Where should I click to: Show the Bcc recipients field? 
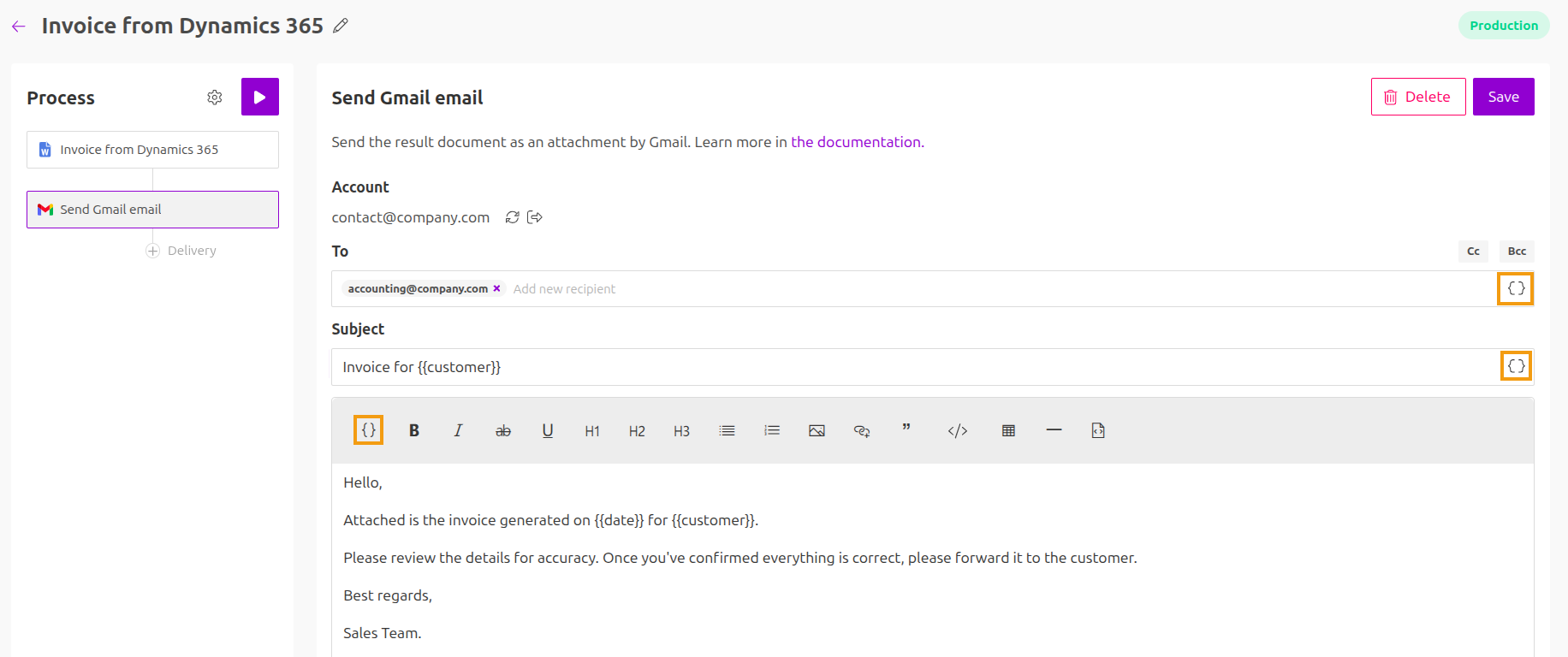pos(1517,252)
